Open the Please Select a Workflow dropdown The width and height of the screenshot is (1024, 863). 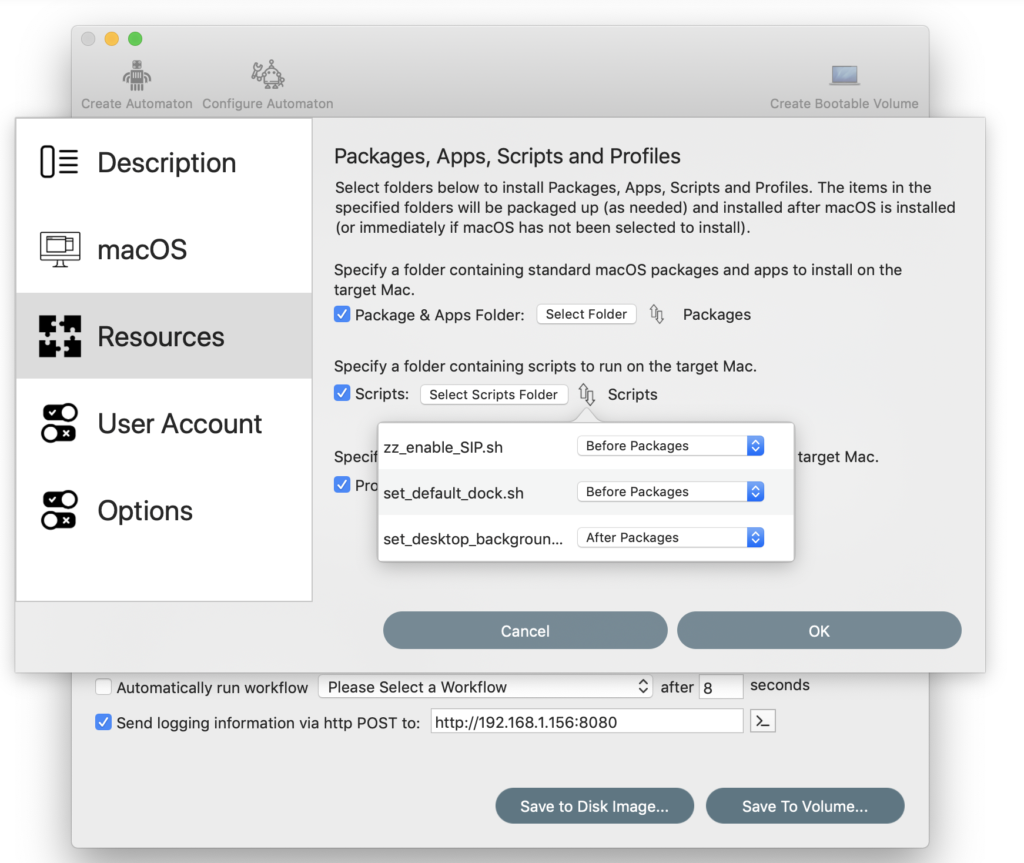485,687
